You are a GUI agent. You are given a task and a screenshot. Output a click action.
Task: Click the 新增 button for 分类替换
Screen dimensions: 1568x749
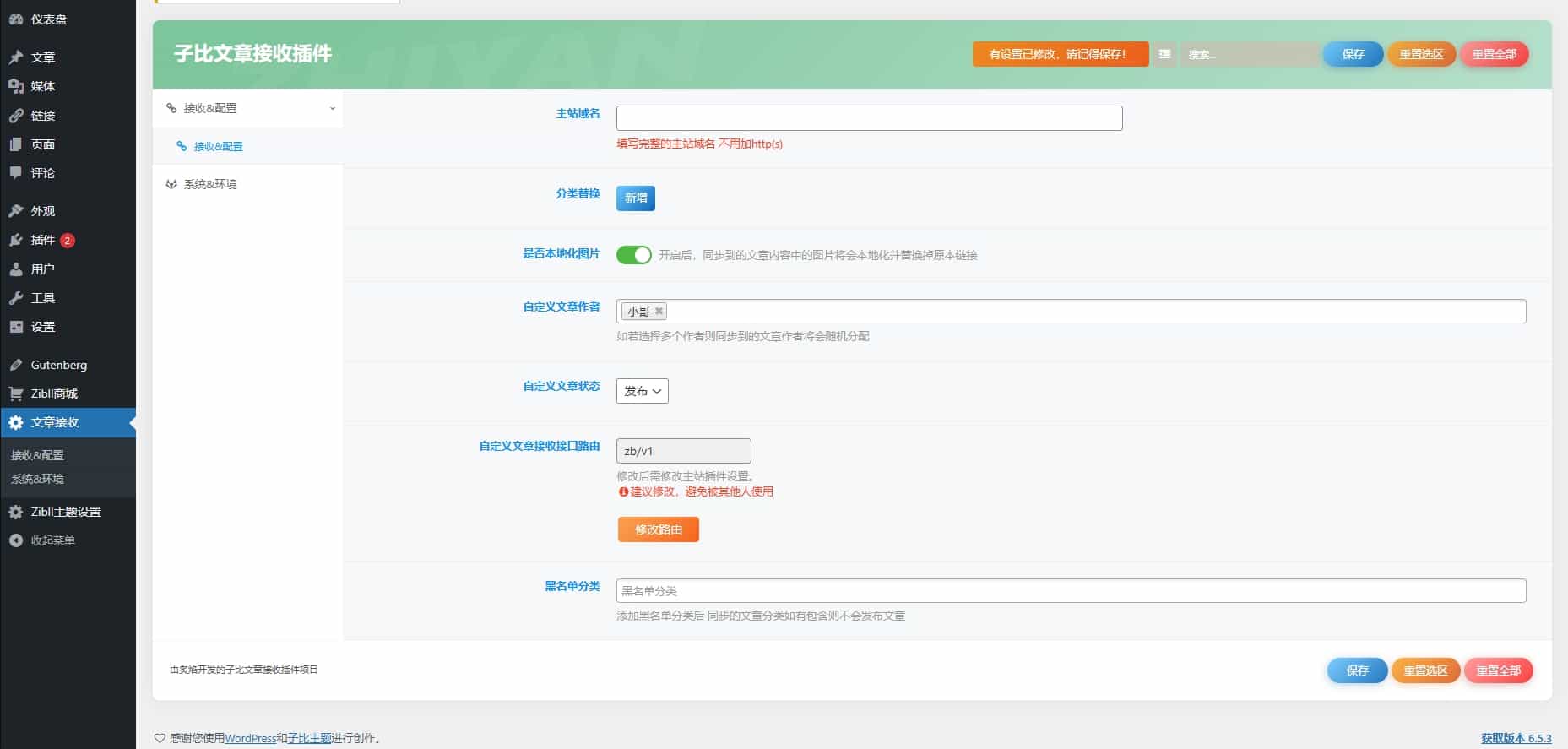coord(635,198)
